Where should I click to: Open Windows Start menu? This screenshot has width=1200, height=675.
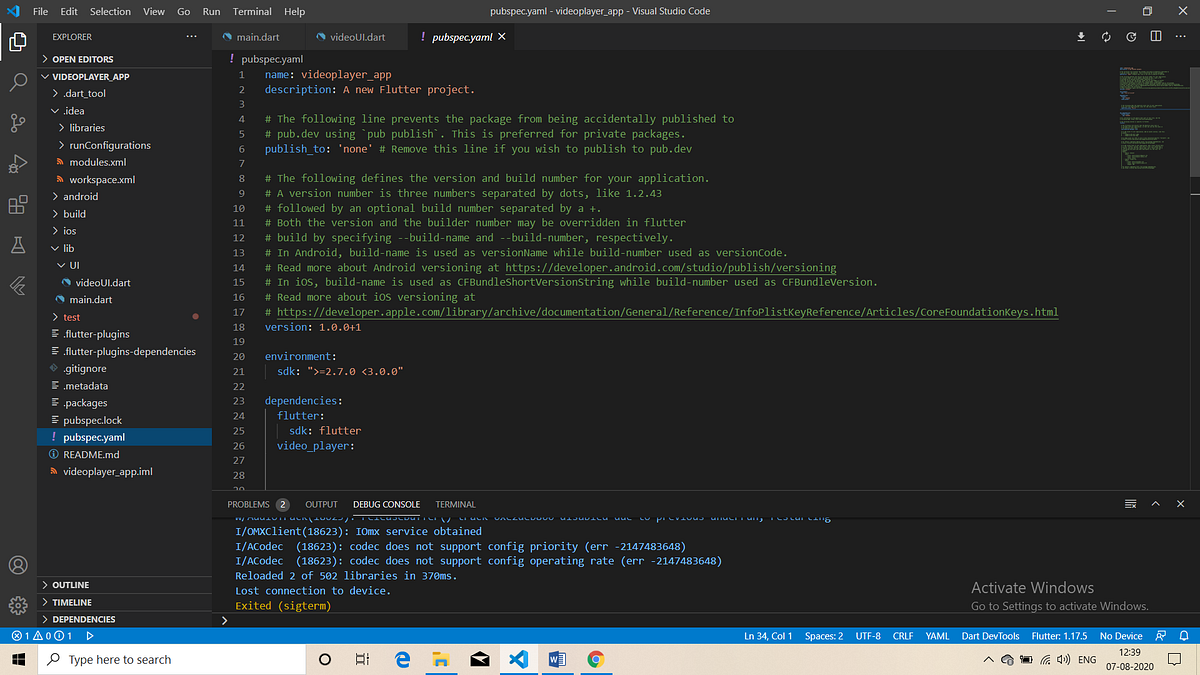[18, 660]
